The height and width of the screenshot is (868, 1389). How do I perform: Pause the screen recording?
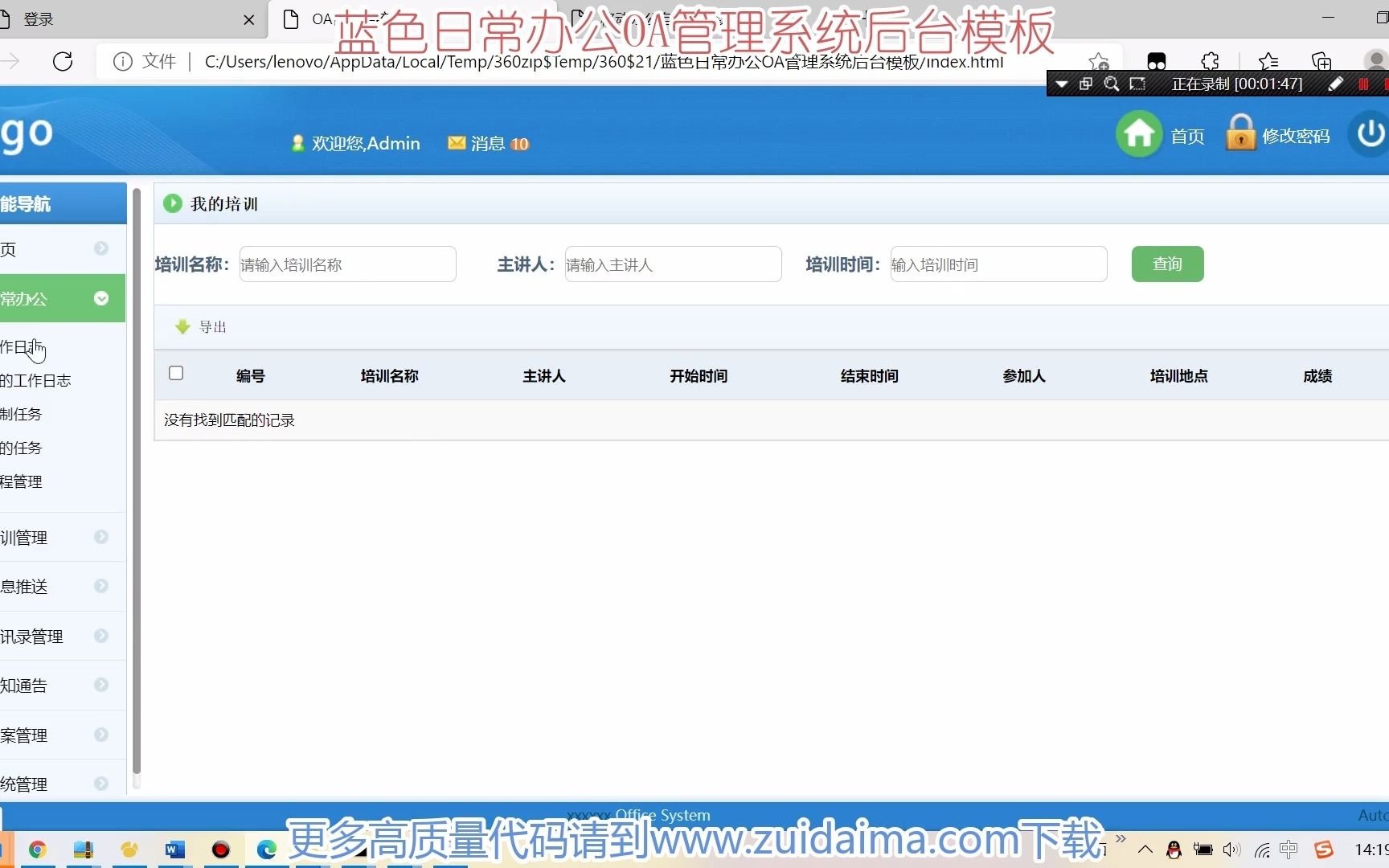click(1363, 83)
